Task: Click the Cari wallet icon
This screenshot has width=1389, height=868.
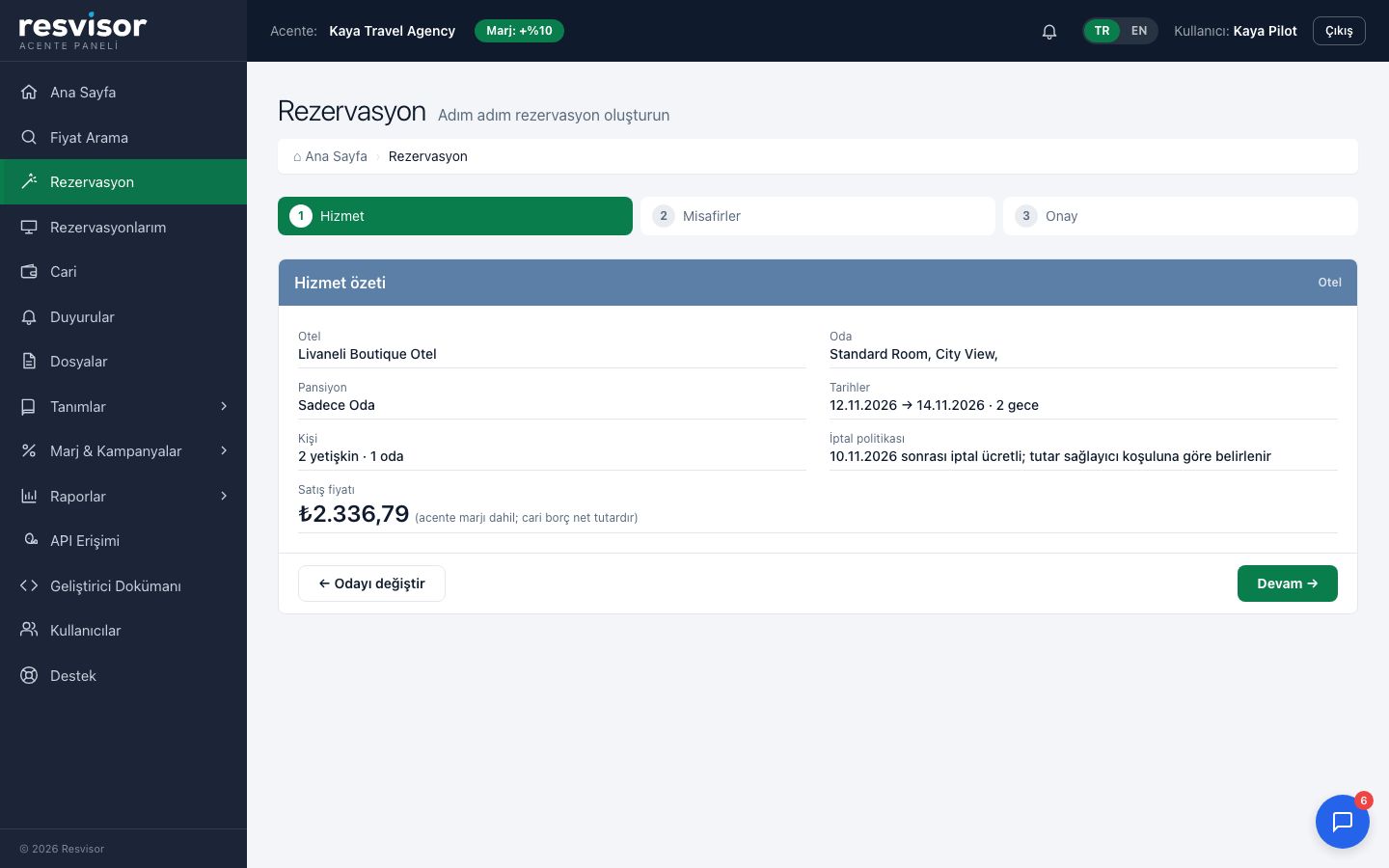Action: pos(29,271)
